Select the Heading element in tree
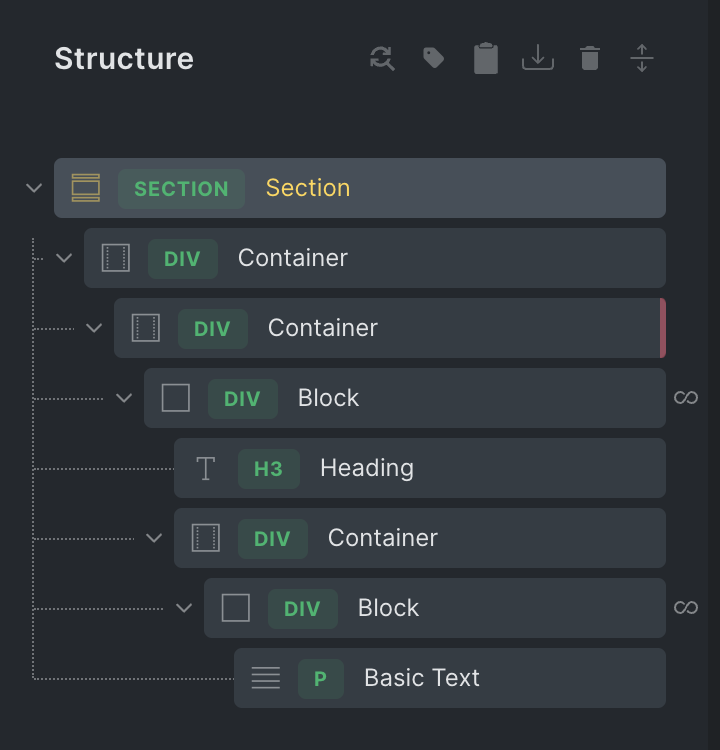 tap(367, 468)
